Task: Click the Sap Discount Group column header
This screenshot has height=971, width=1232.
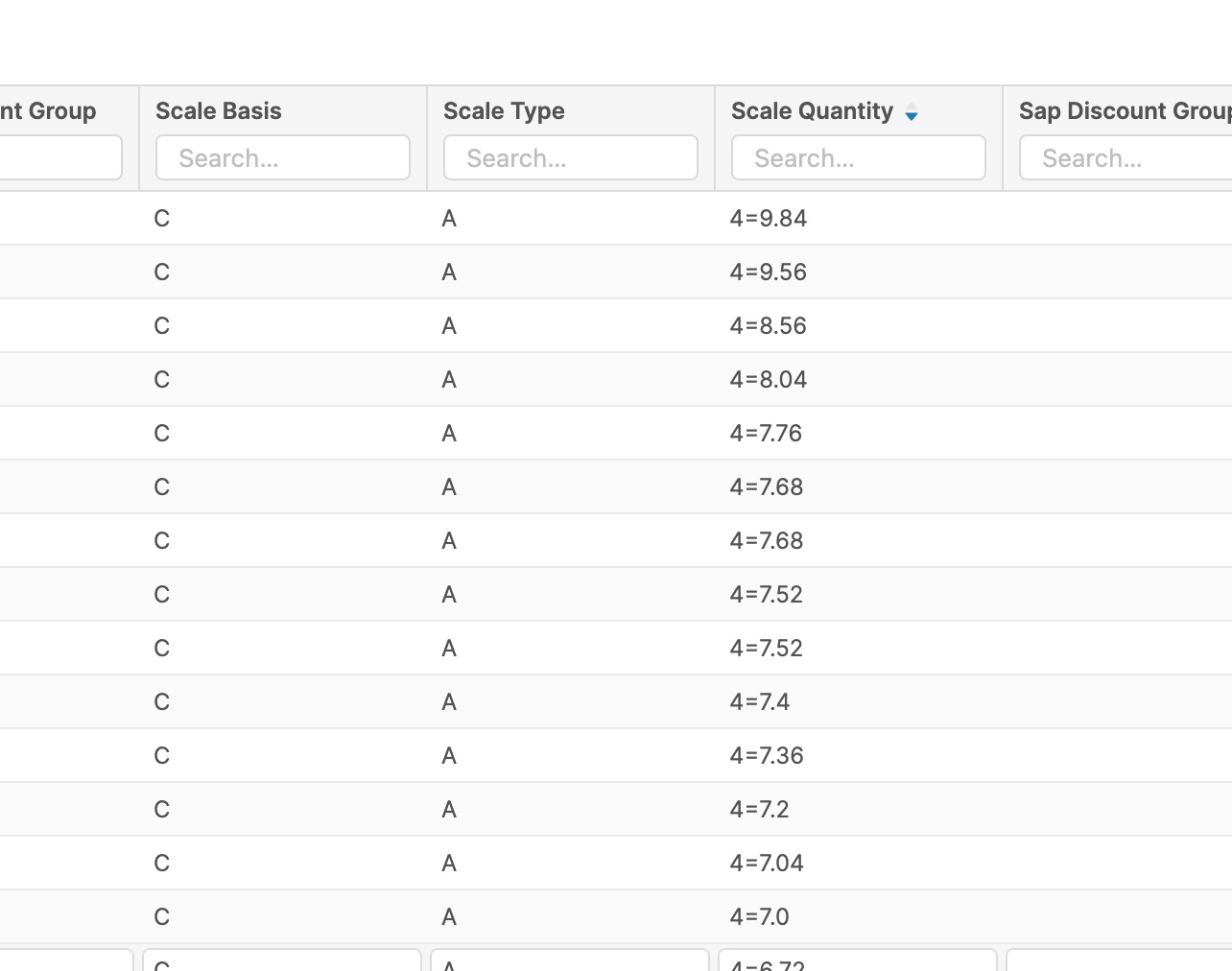Action: [x=1123, y=111]
